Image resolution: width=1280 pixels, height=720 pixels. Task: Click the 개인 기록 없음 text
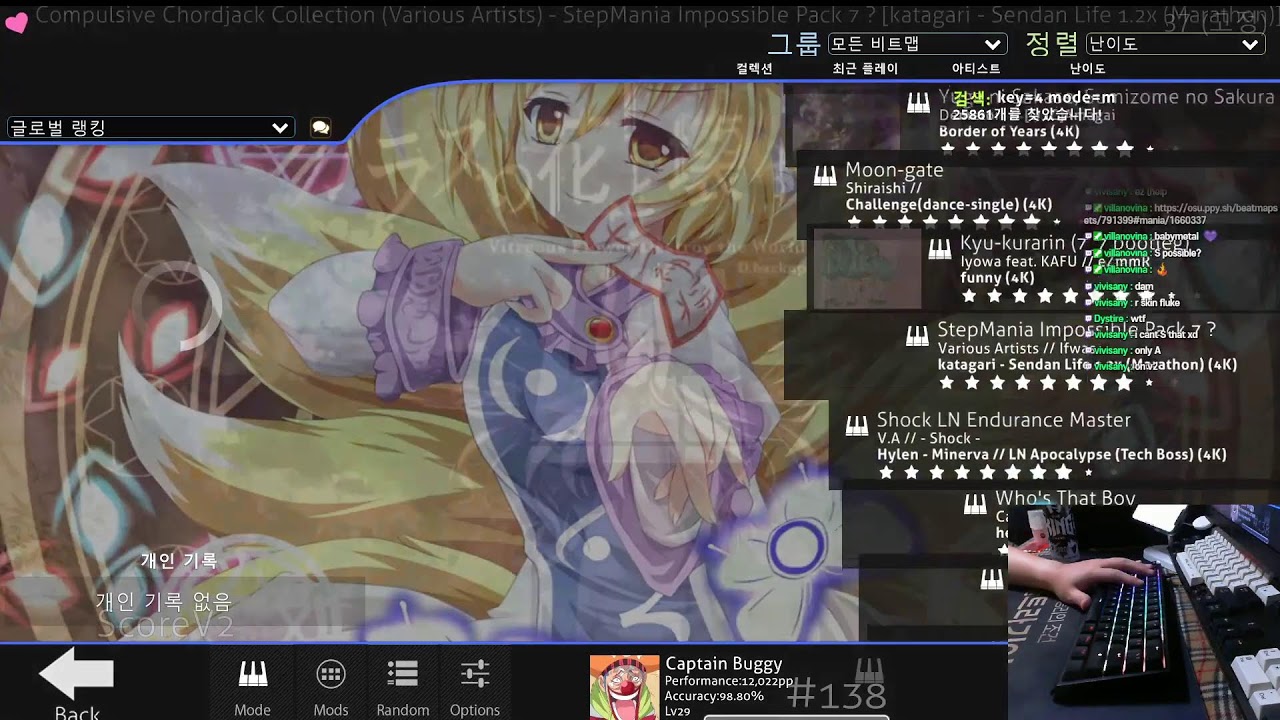tap(163, 601)
